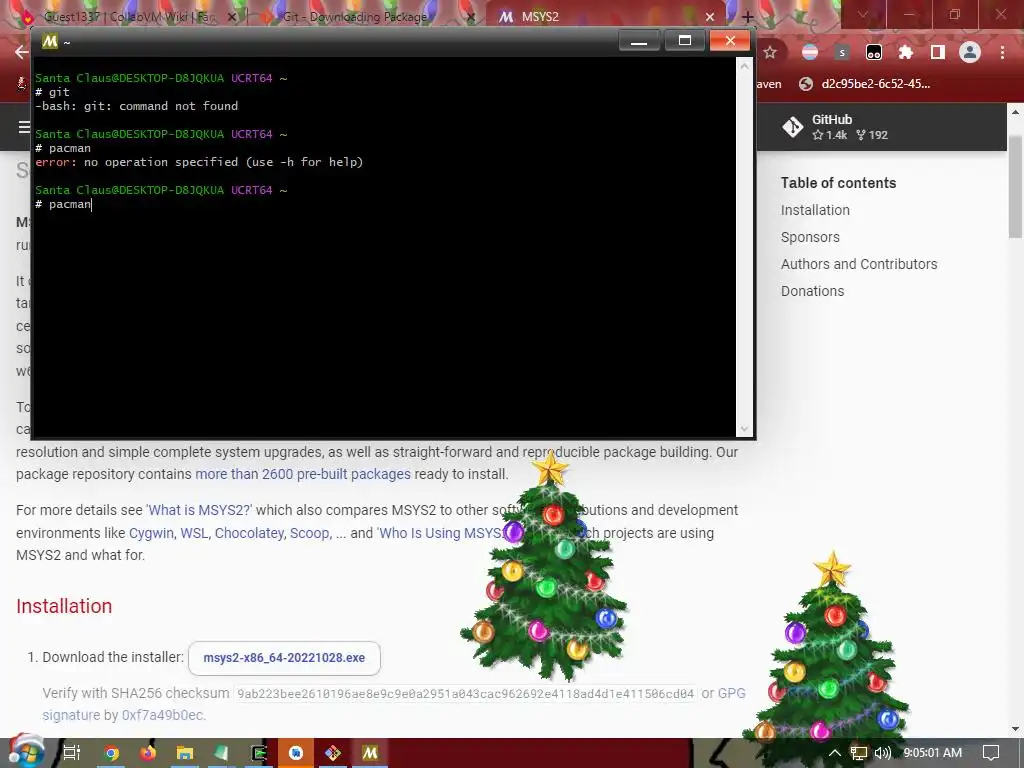Open 'more than 2600 pre-built packages' link
Viewport: 1024px width, 768px height.
tap(303, 474)
